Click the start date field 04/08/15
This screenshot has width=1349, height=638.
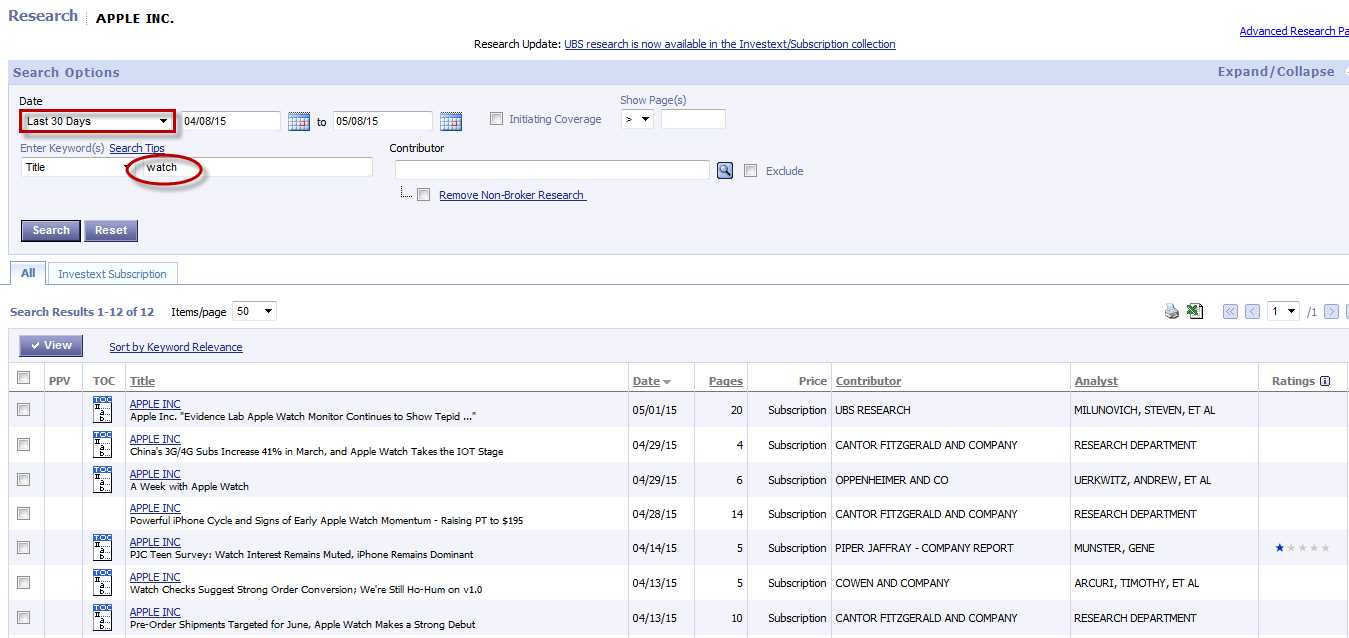pos(231,121)
